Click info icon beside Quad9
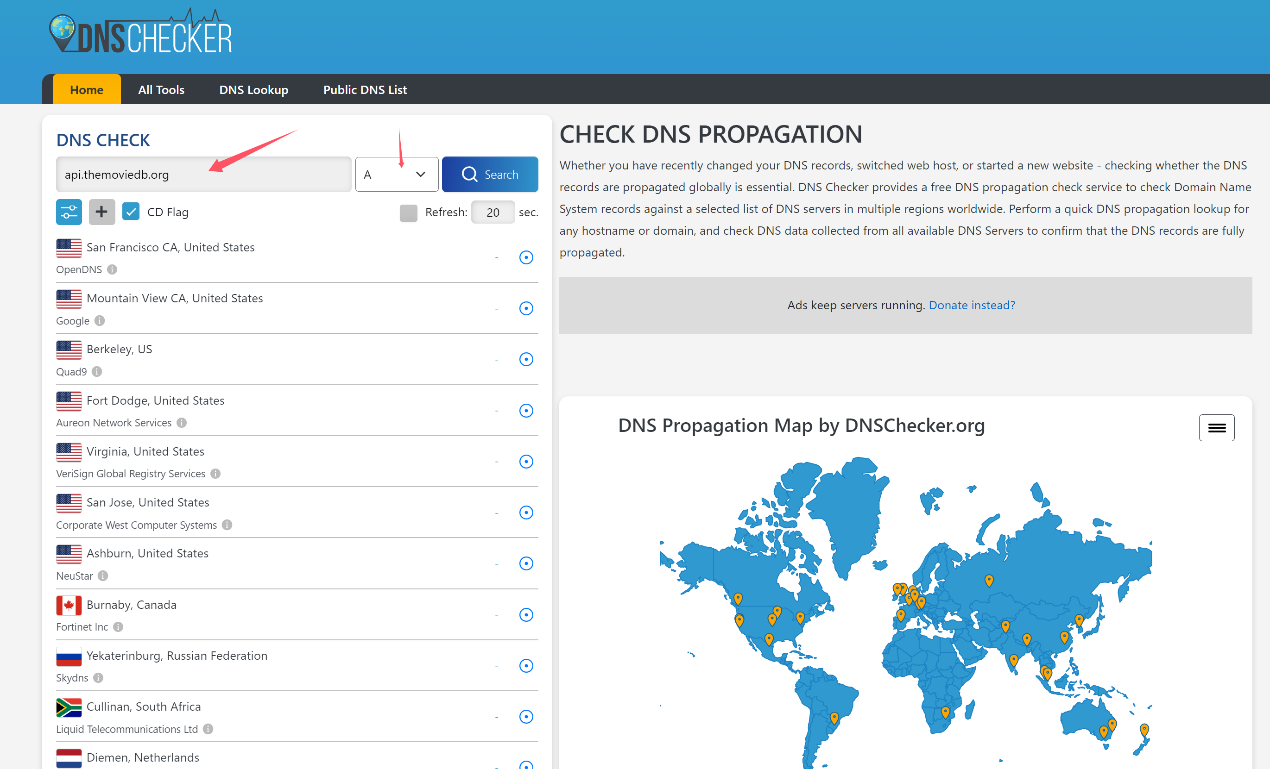 coord(97,372)
